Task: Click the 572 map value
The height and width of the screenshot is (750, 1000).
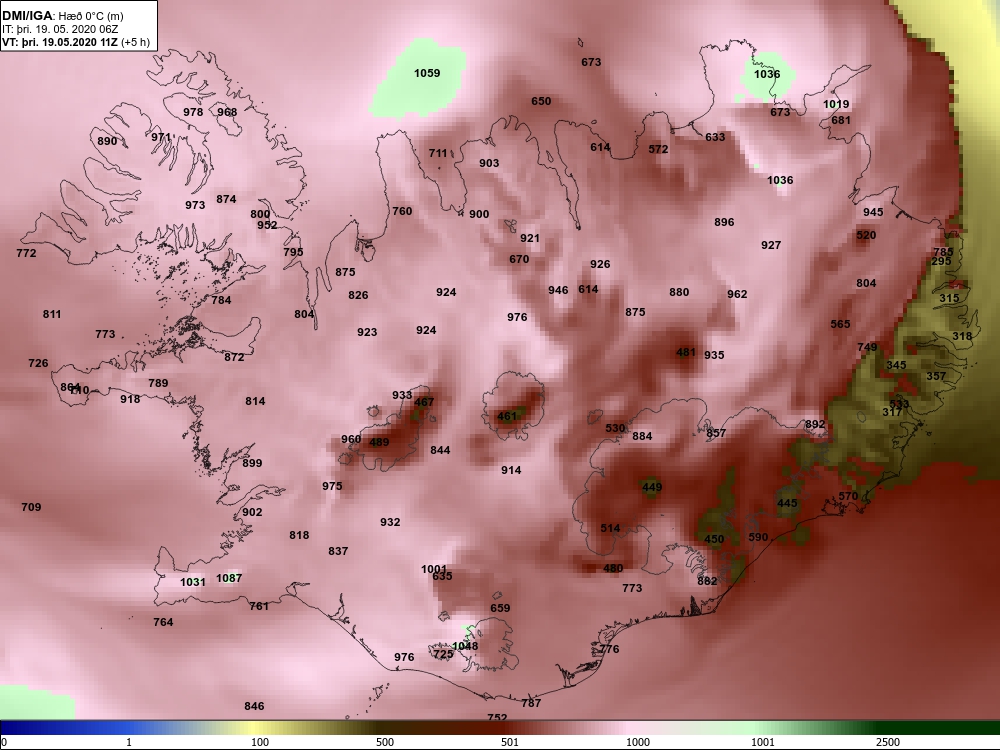Action: (658, 149)
